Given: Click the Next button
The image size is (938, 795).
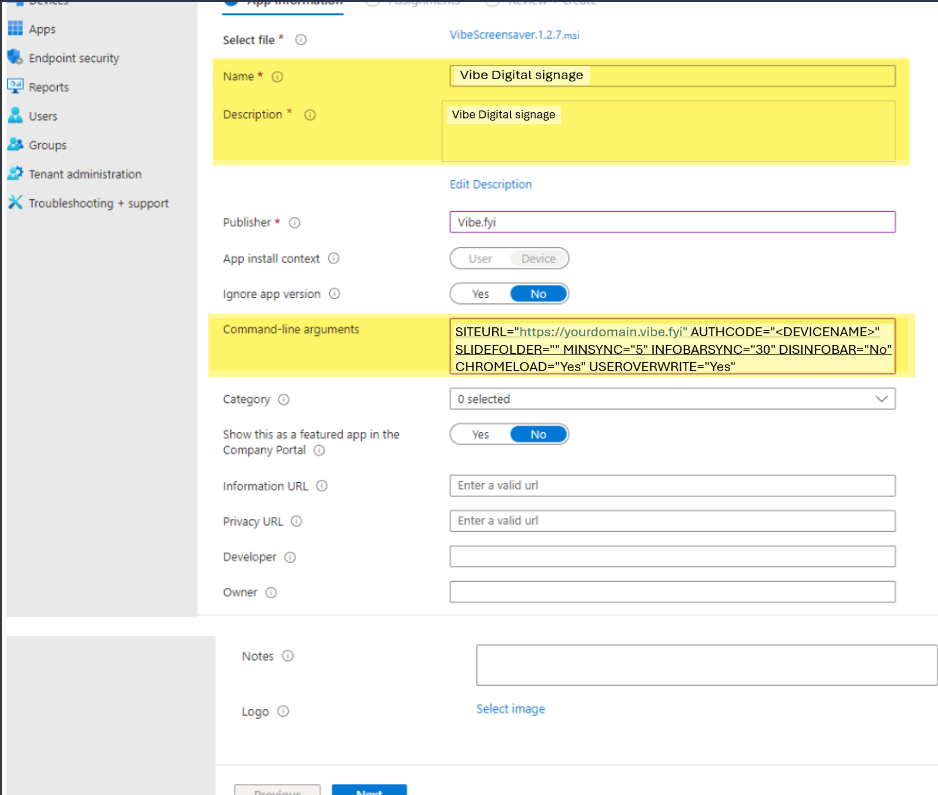Looking at the screenshot, I should pyautogui.click(x=369, y=790).
